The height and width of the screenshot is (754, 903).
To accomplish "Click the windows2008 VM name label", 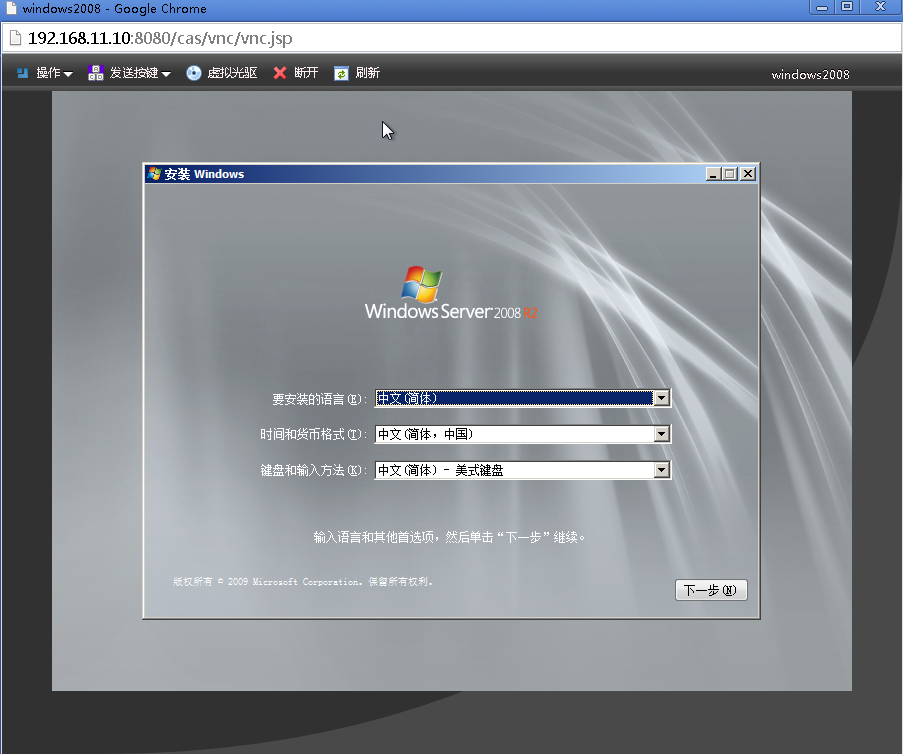I will tap(810, 74).
